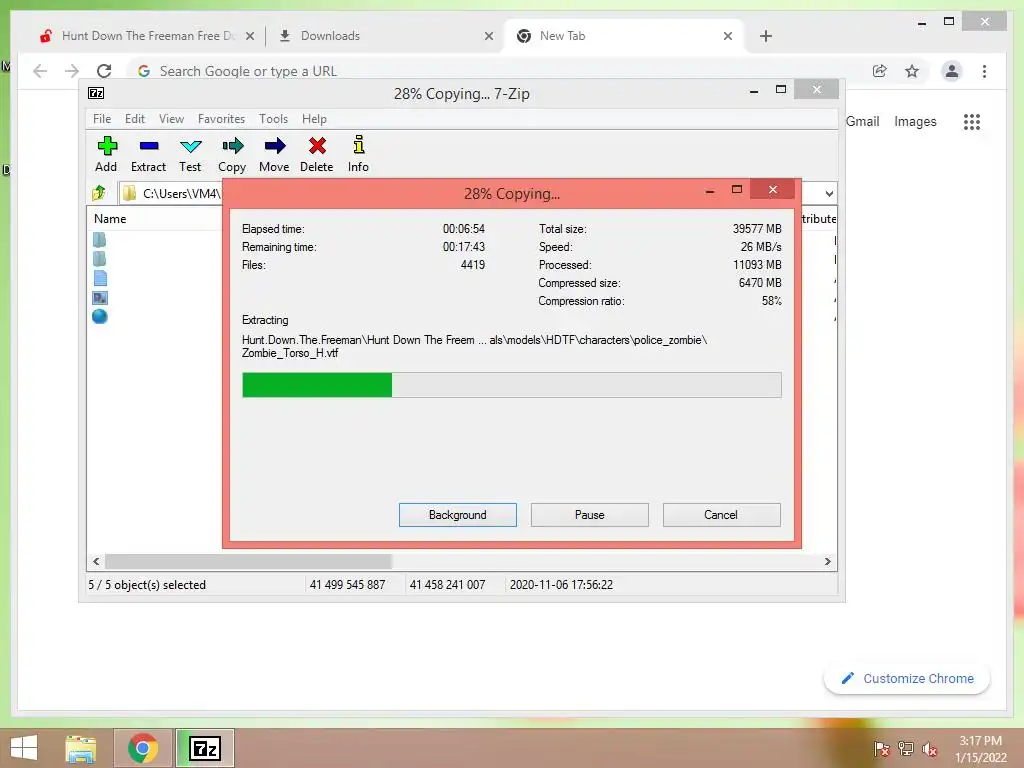Screen dimensions: 1024x768
Task: Click the Add toolbar icon in 7-Zip
Action: [106, 154]
